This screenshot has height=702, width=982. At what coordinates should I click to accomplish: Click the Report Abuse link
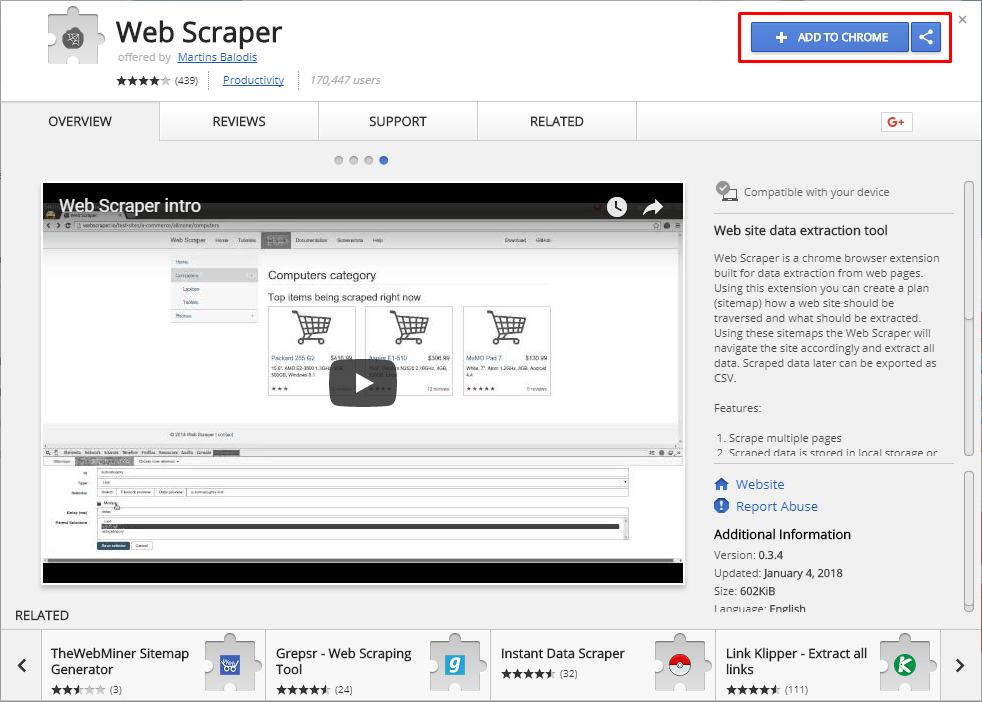(777, 506)
